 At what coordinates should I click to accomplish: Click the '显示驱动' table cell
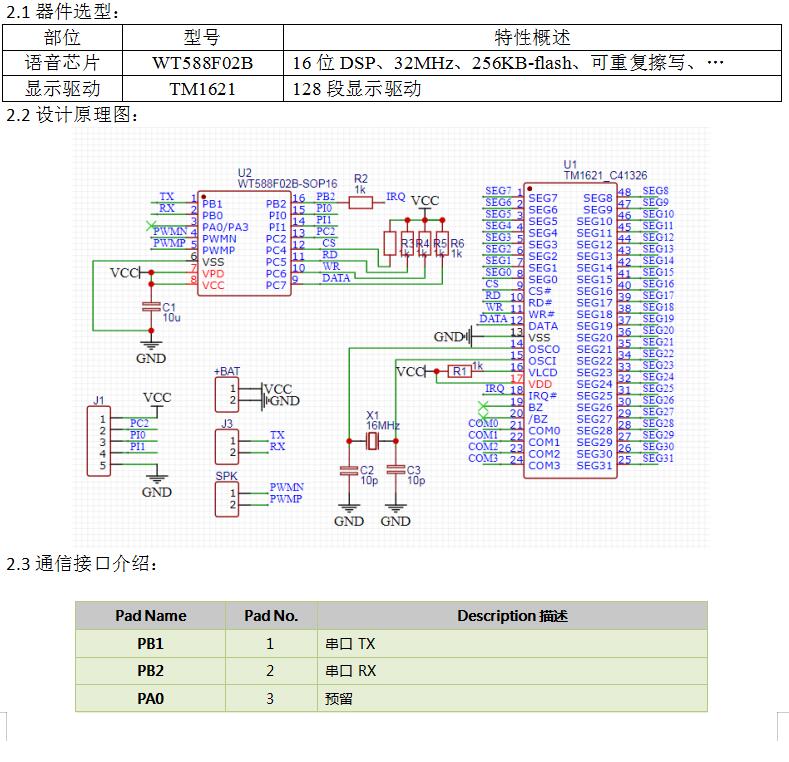[62, 89]
